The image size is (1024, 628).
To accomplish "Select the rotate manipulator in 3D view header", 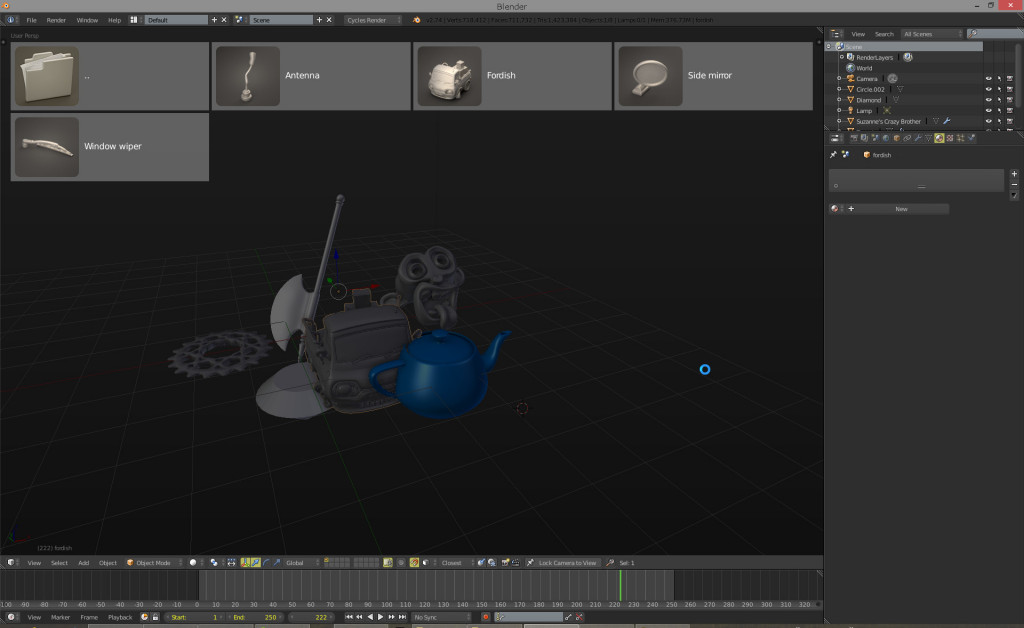I will tap(266, 562).
